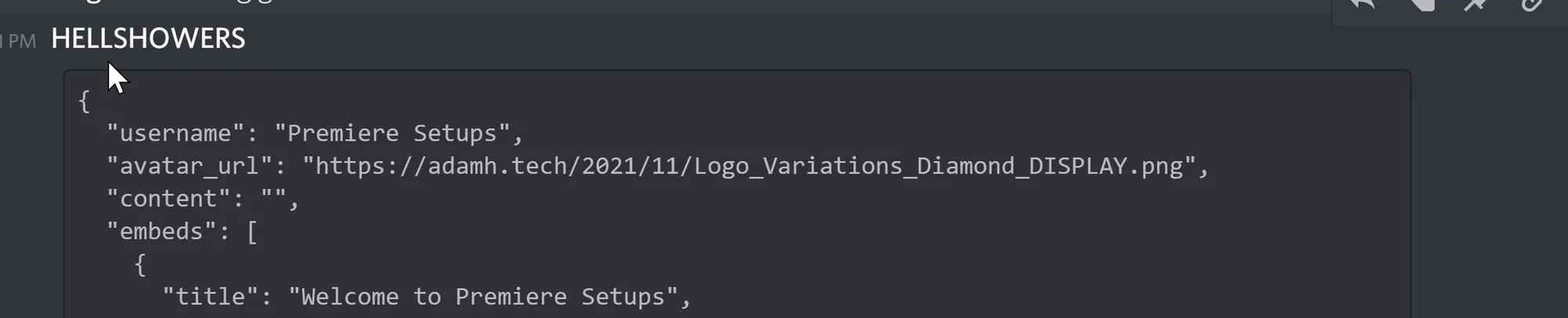Click the opening square bracket after "embeds"
Viewport: 1568px width, 318px height.
[252, 232]
